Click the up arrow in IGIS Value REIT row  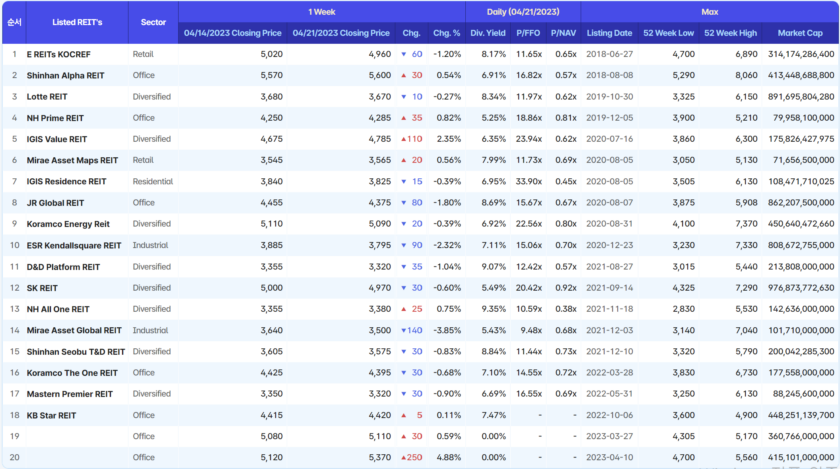click(404, 139)
